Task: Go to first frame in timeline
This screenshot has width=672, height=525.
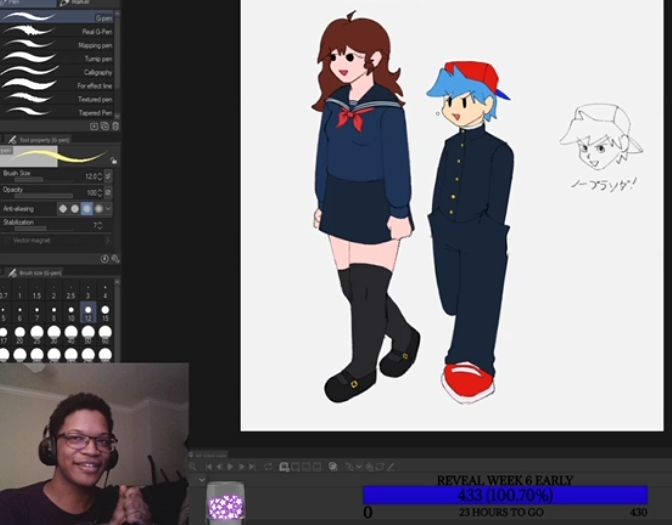Action: click(209, 467)
